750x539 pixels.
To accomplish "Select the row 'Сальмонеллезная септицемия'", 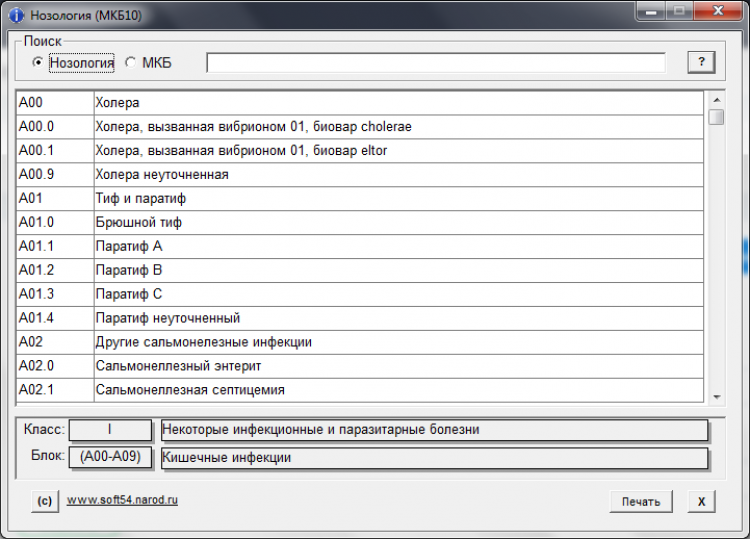I will click(x=360, y=390).
